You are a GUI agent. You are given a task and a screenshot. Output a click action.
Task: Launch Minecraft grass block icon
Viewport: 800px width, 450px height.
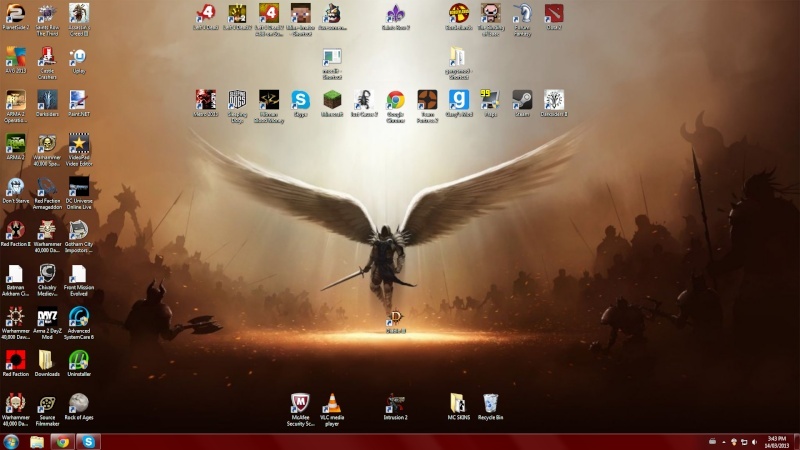[x=332, y=101]
